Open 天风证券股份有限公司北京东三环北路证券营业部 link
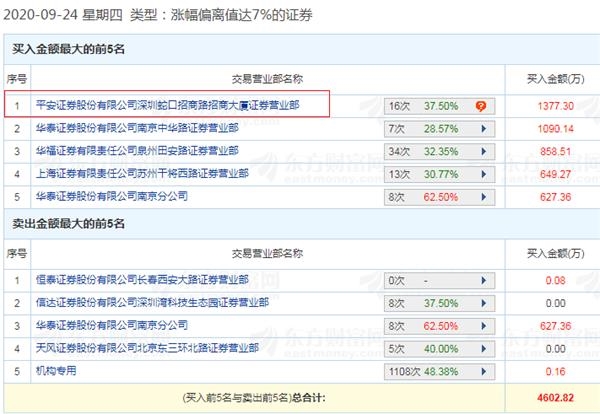 point(147,348)
